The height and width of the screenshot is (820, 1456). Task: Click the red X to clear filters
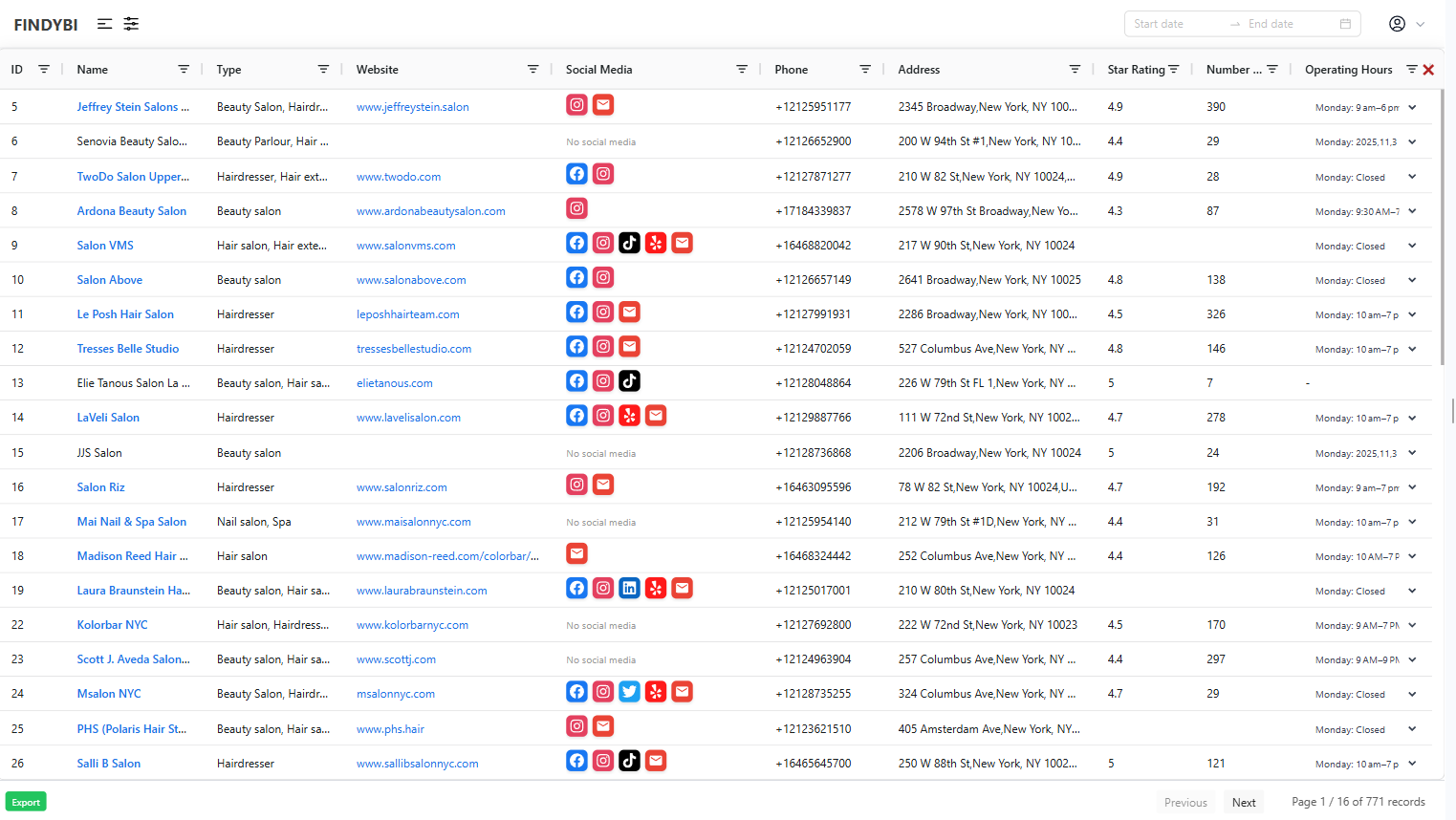click(x=1428, y=70)
